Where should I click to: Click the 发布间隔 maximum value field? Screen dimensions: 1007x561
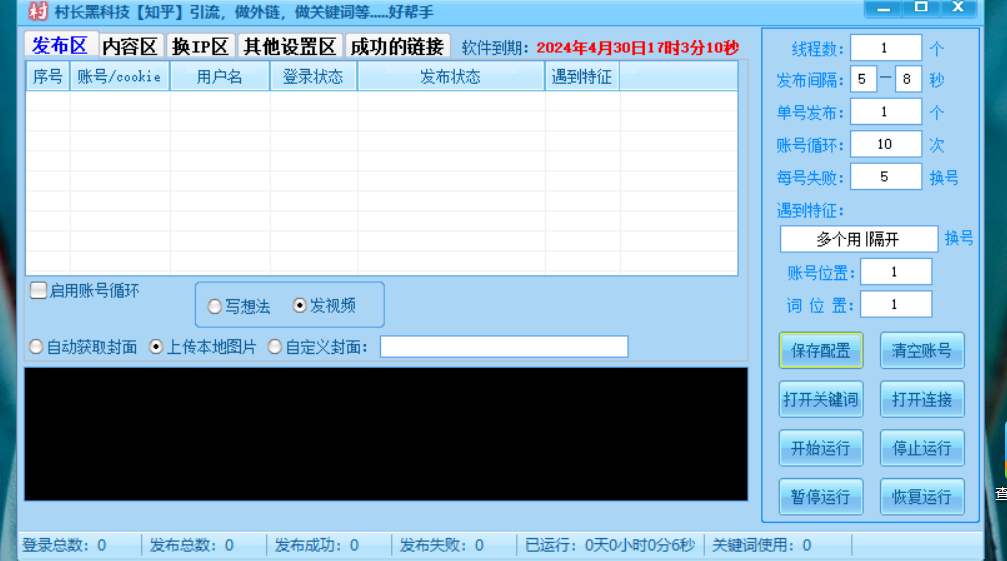click(908, 79)
